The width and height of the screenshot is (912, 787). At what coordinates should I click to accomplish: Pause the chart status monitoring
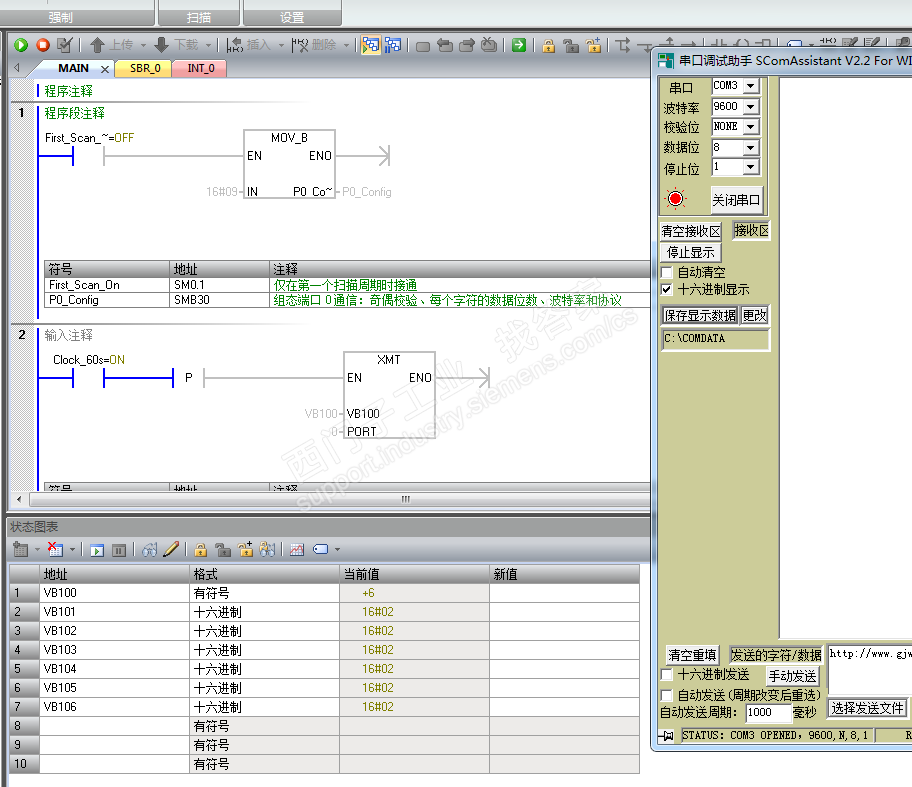119,550
